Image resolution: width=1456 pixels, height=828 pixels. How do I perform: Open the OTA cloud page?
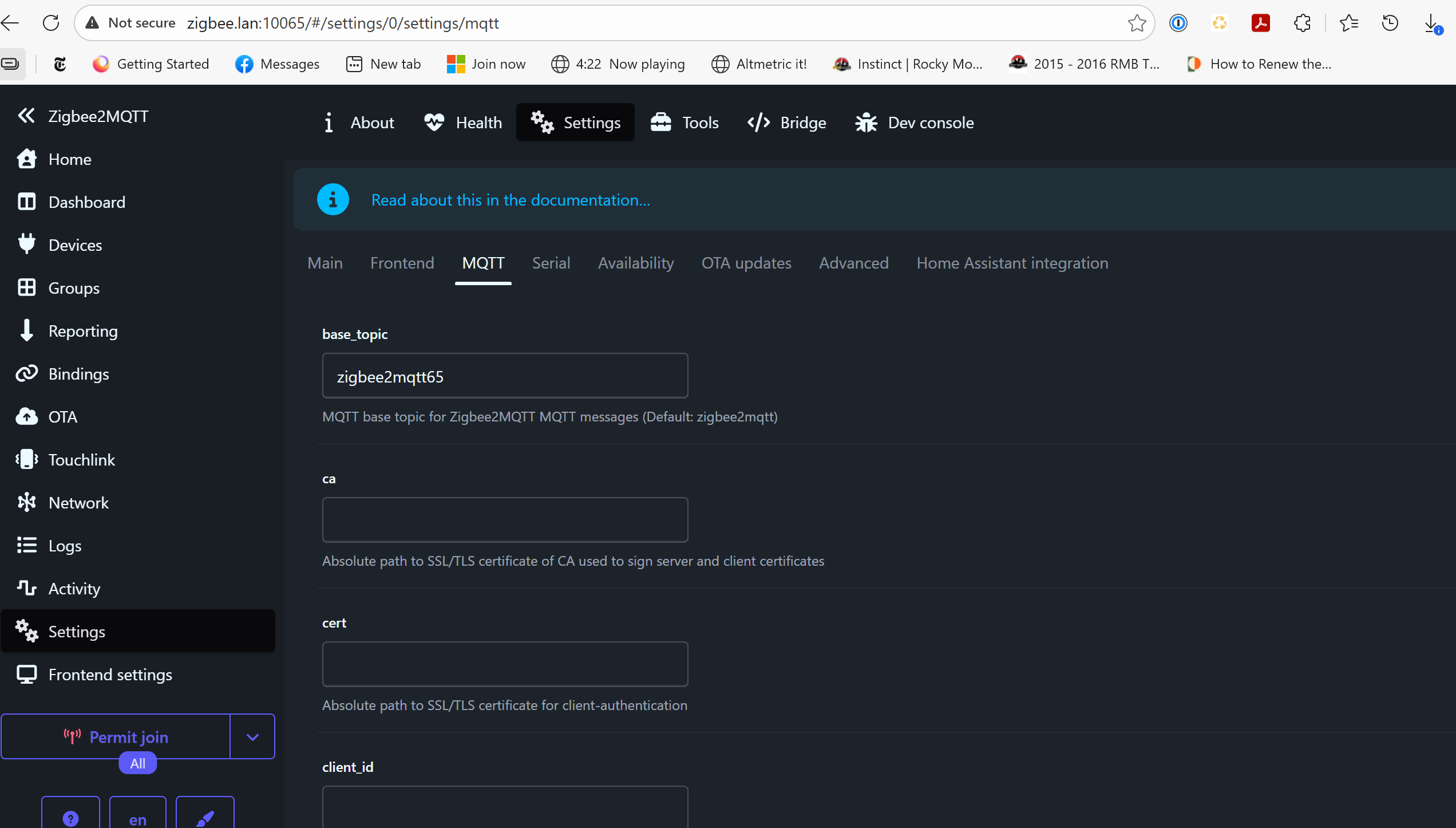coord(62,417)
